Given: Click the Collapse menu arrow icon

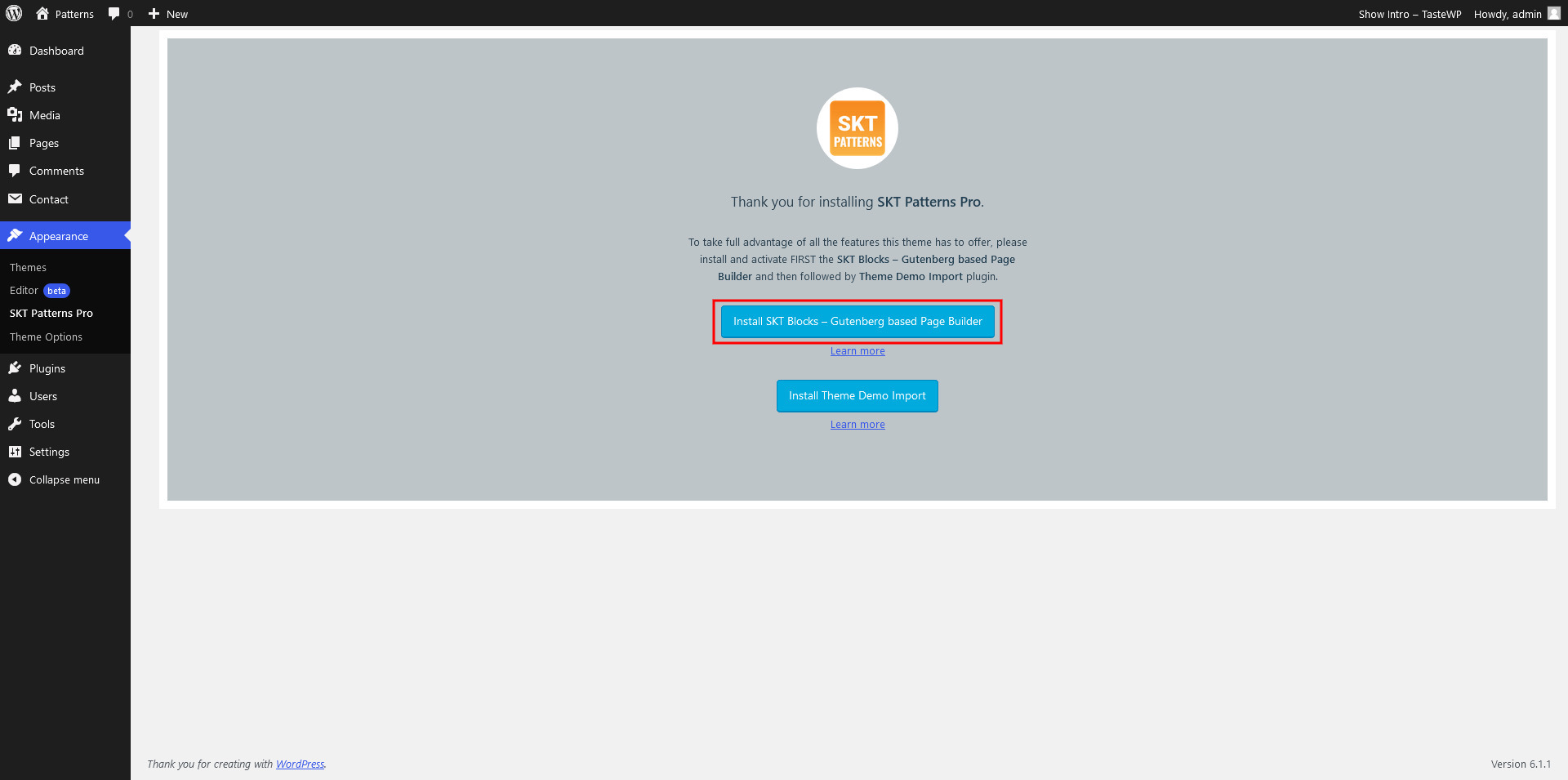Looking at the screenshot, I should (x=15, y=479).
